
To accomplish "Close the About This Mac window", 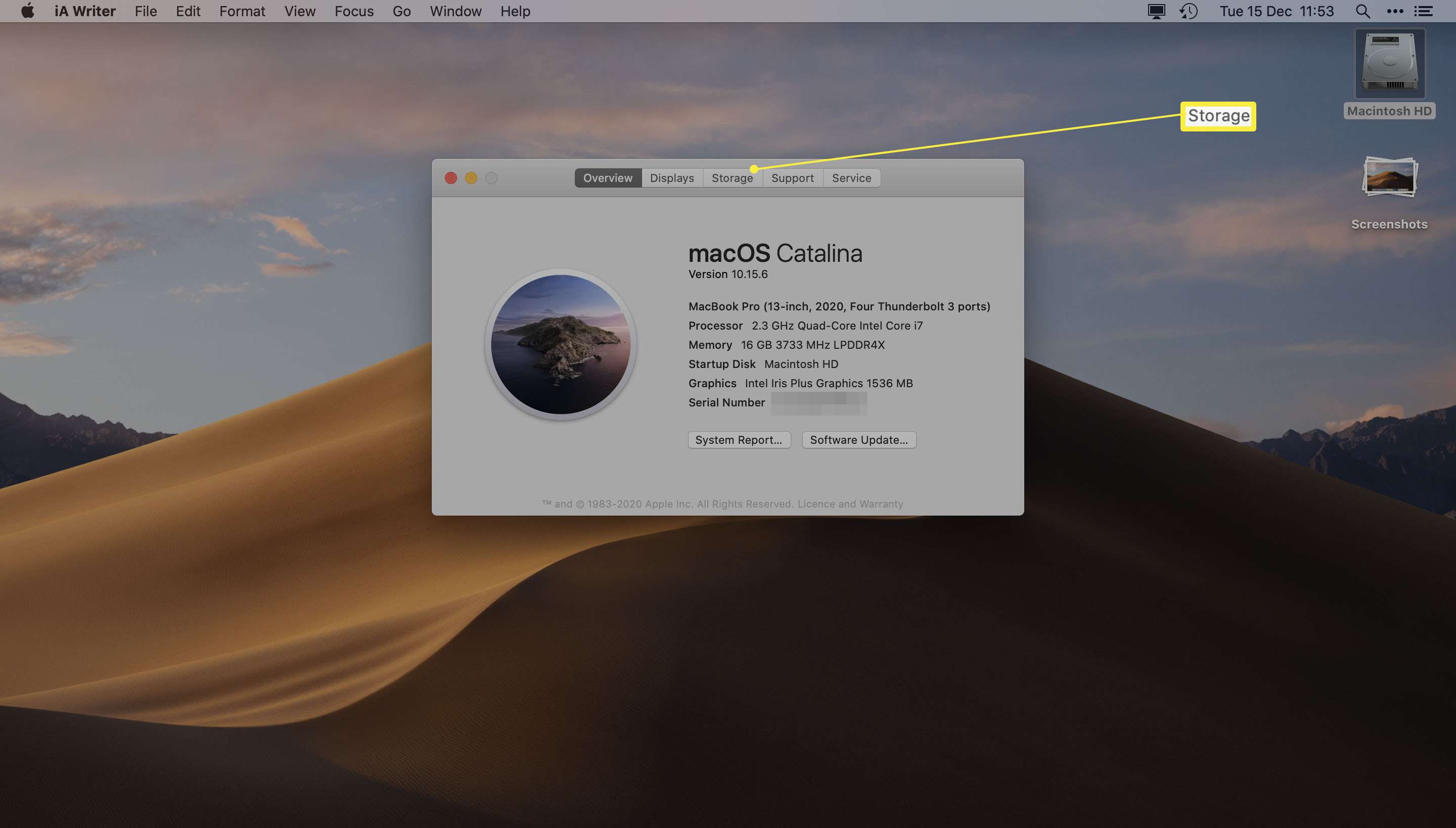I will [x=451, y=178].
